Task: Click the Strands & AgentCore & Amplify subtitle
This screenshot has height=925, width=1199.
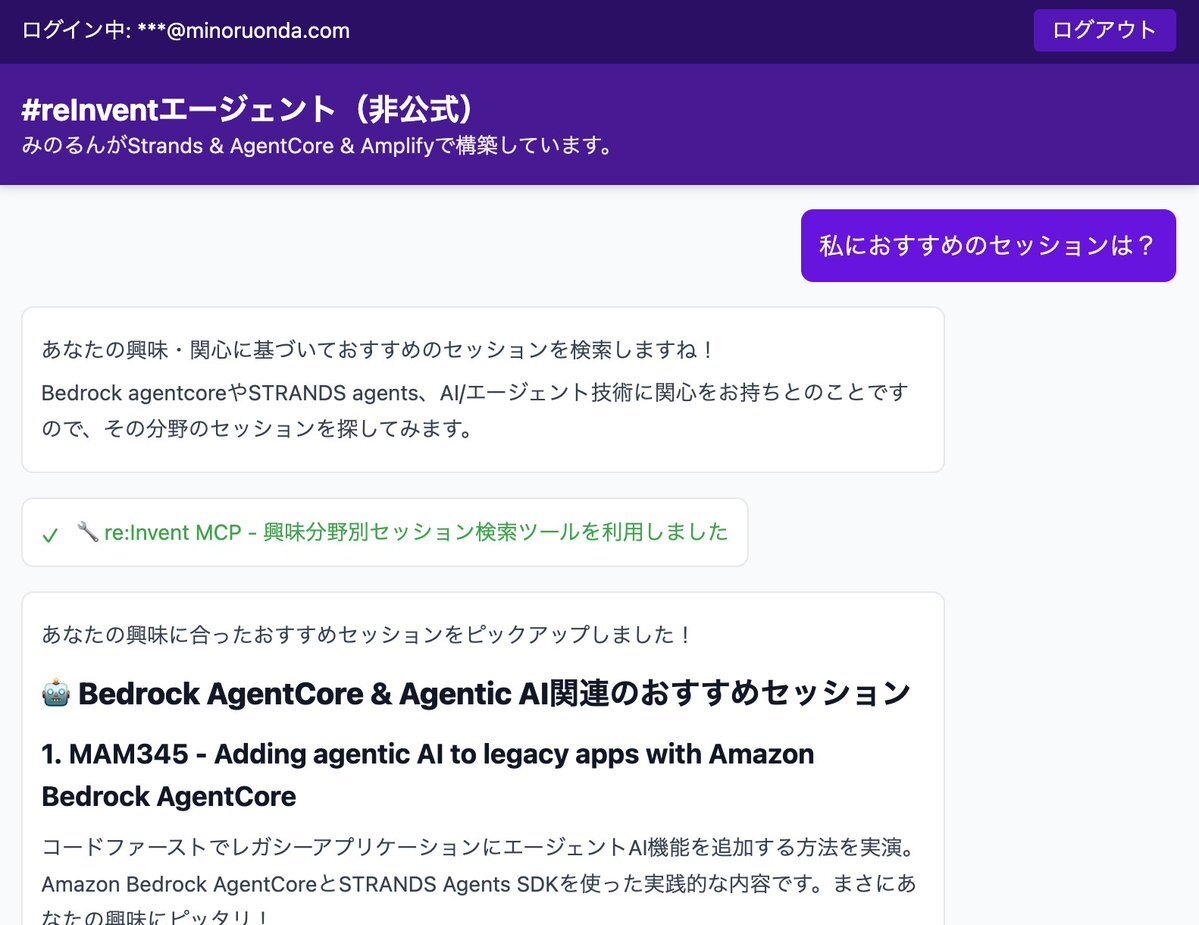Action: click(x=317, y=146)
